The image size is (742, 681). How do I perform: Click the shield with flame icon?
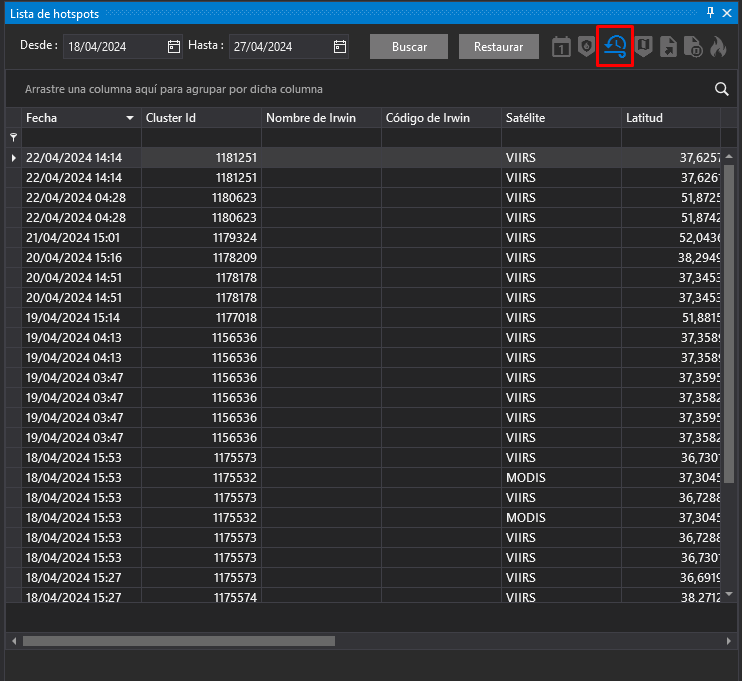click(587, 47)
